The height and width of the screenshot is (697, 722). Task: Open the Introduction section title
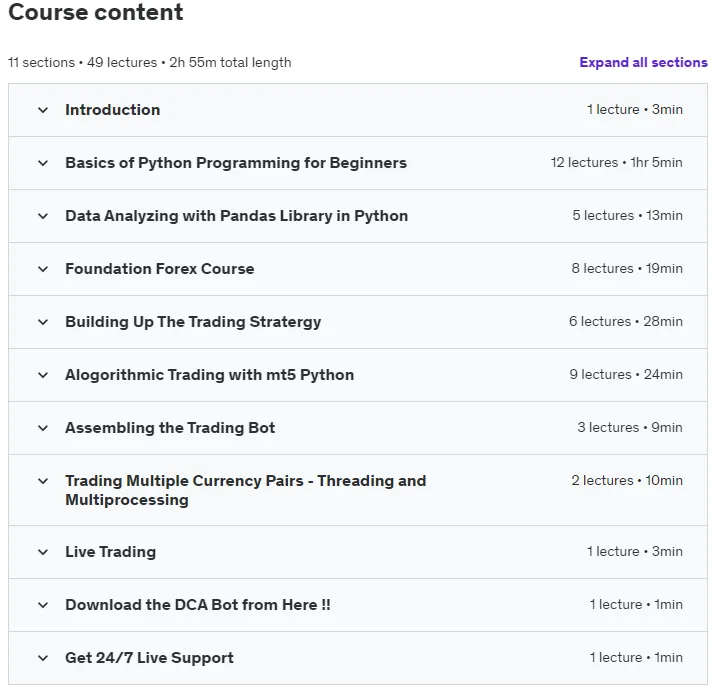tap(112, 110)
